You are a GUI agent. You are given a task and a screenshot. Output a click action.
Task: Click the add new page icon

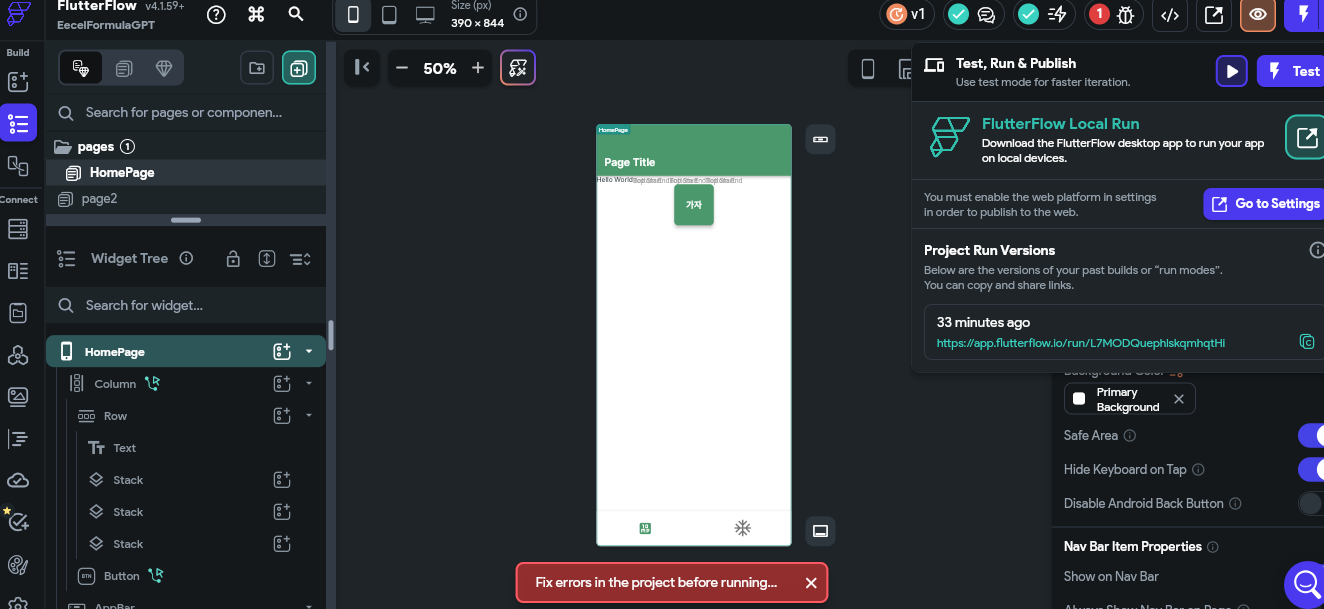click(x=299, y=68)
